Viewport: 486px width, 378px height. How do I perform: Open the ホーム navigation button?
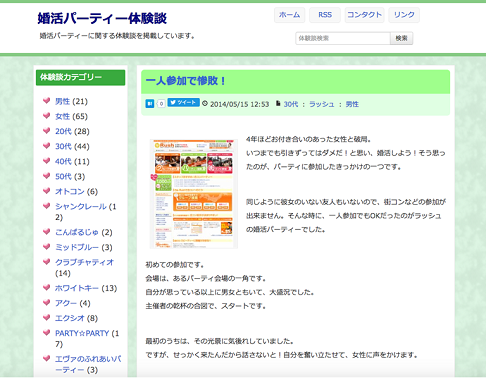click(289, 15)
